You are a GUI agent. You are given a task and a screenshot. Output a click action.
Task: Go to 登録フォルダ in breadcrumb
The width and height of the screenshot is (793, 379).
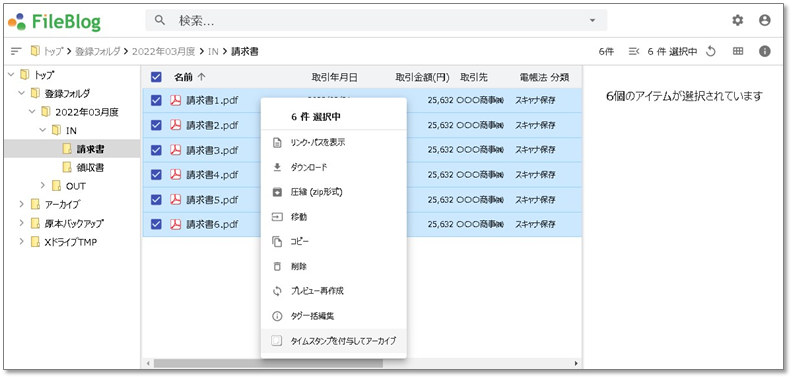(x=98, y=51)
